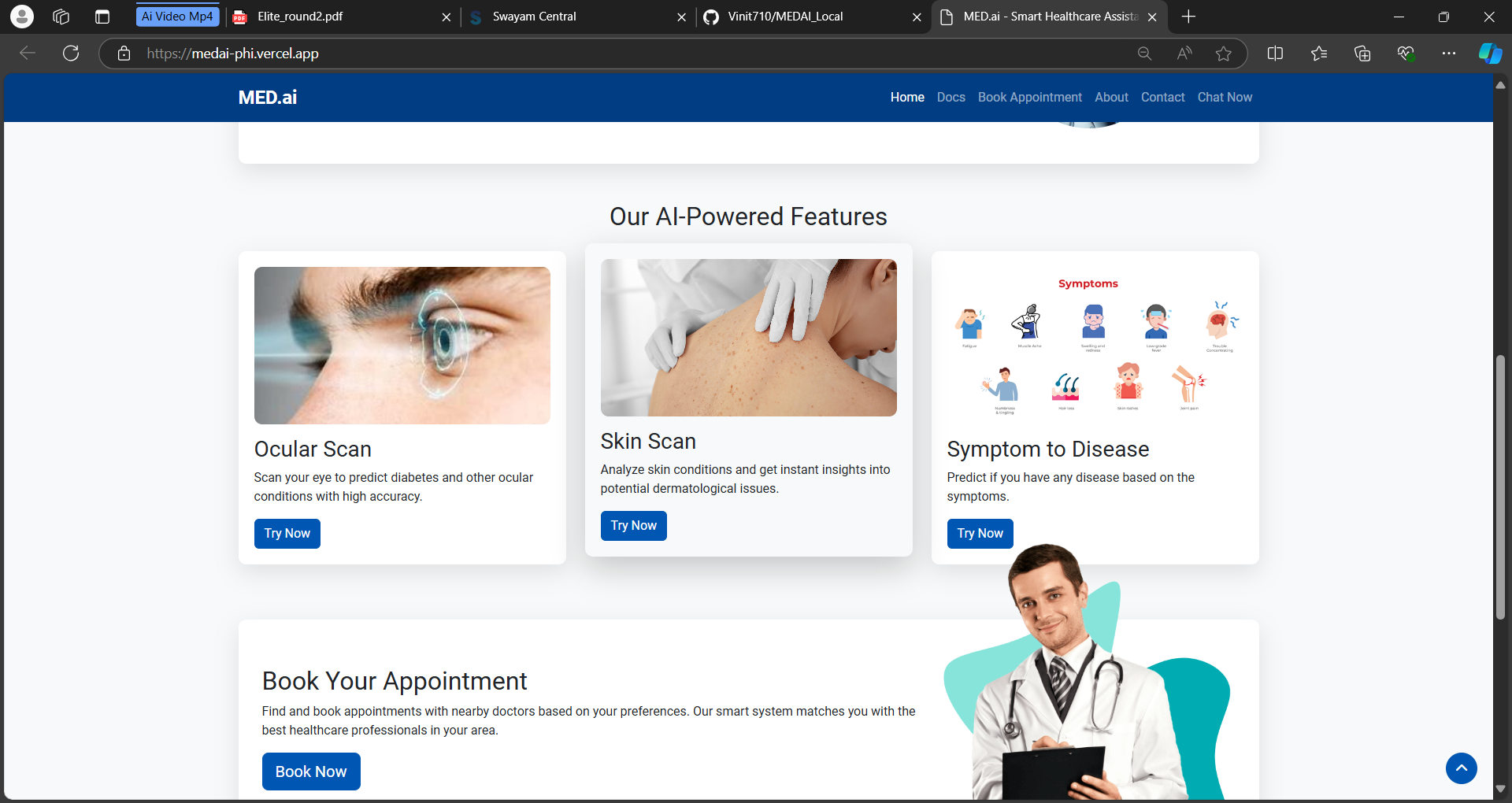Open Docs from the navbar
The height and width of the screenshot is (803, 1512).
click(x=951, y=97)
